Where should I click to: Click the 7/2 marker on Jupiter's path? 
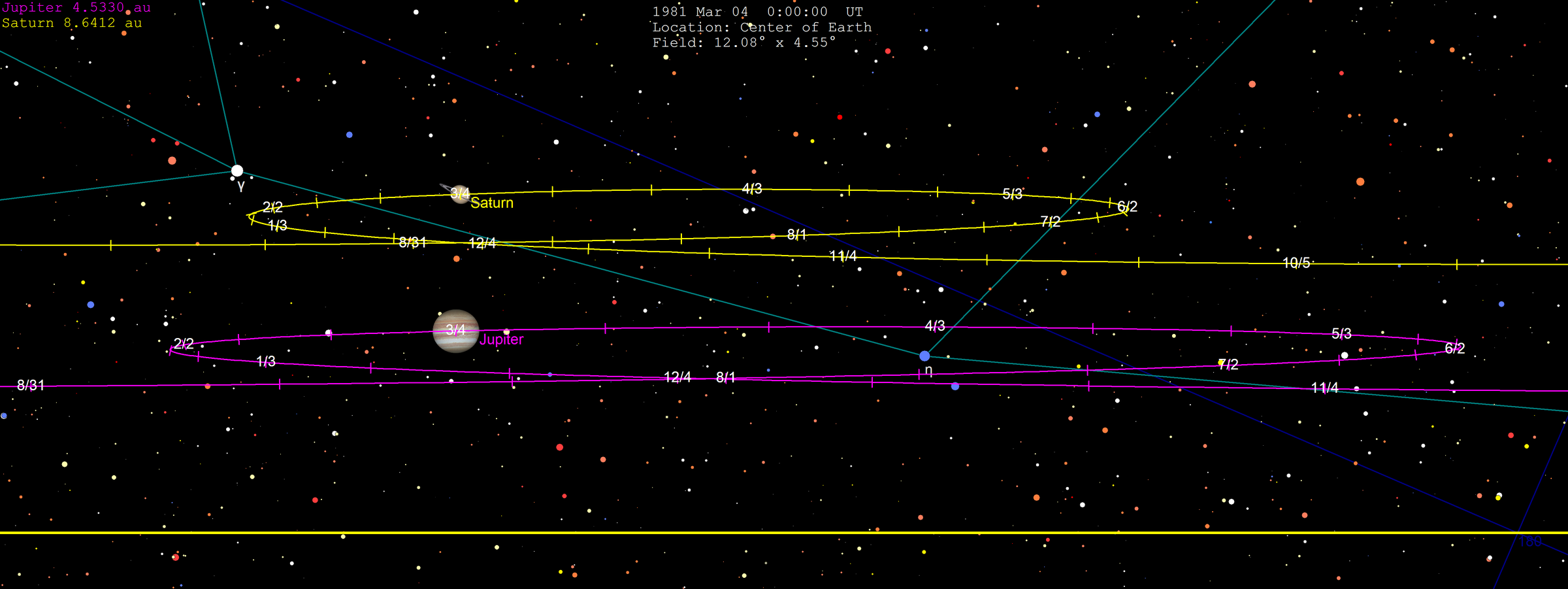pyautogui.click(x=1228, y=364)
